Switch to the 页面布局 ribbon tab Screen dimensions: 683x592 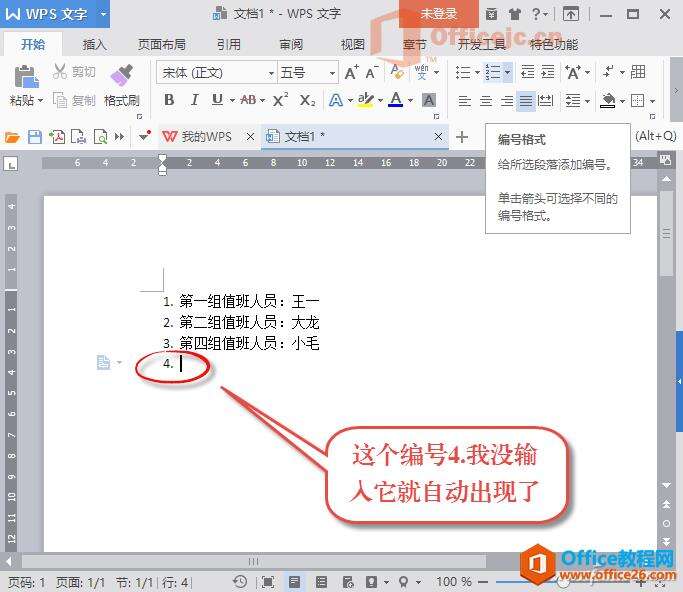162,44
